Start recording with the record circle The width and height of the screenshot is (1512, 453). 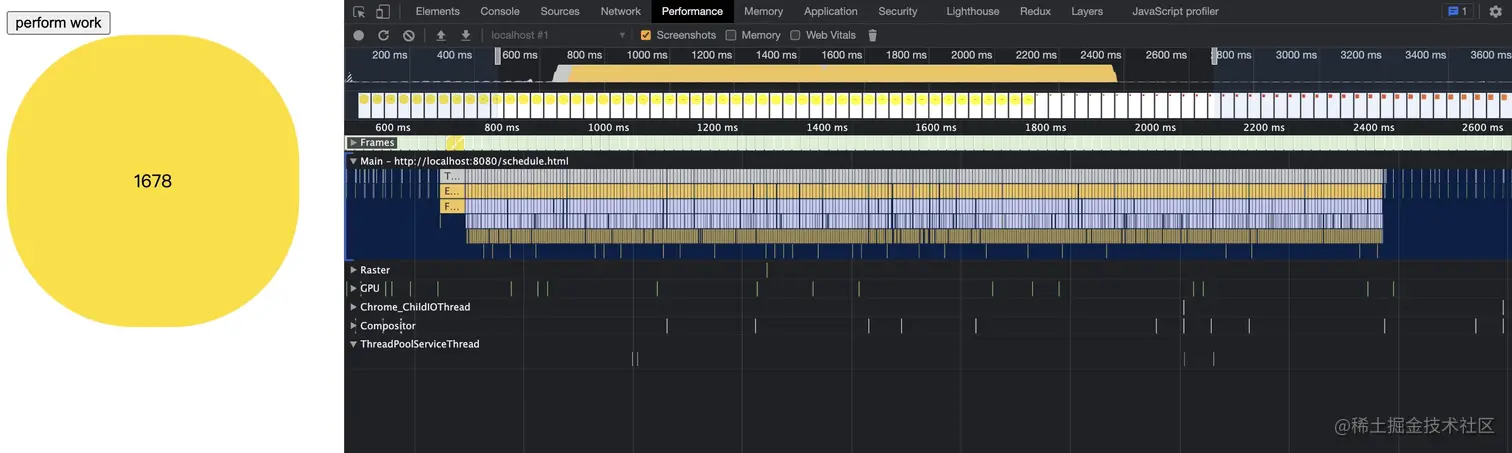pos(359,35)
